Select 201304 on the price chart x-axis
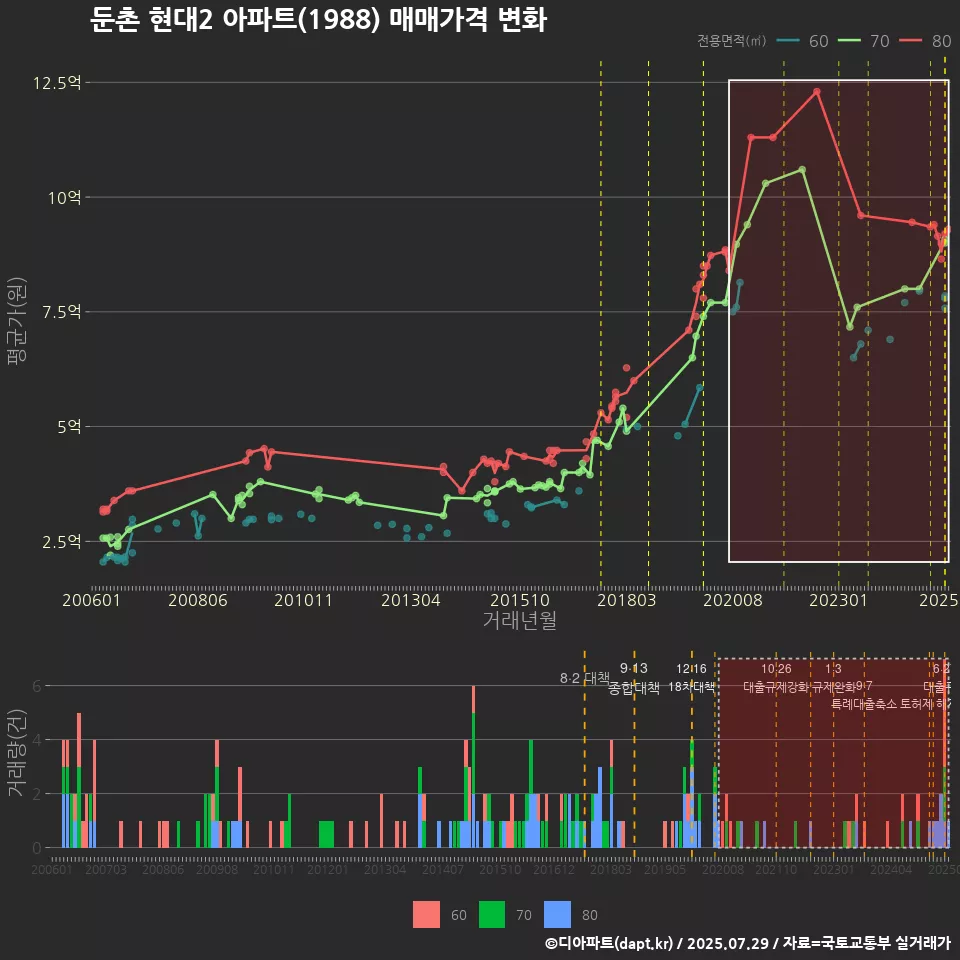This screenshot has height=960, width=960. [411, 600]
